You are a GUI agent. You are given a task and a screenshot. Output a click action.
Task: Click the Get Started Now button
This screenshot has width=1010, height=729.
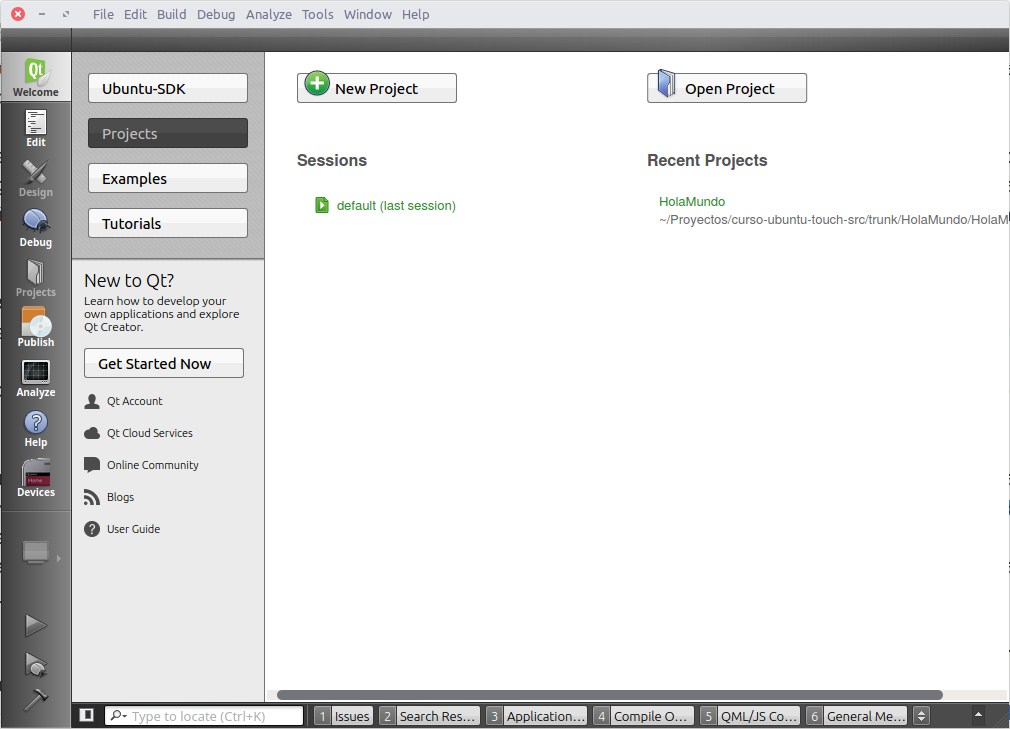(x=164, y=363)
